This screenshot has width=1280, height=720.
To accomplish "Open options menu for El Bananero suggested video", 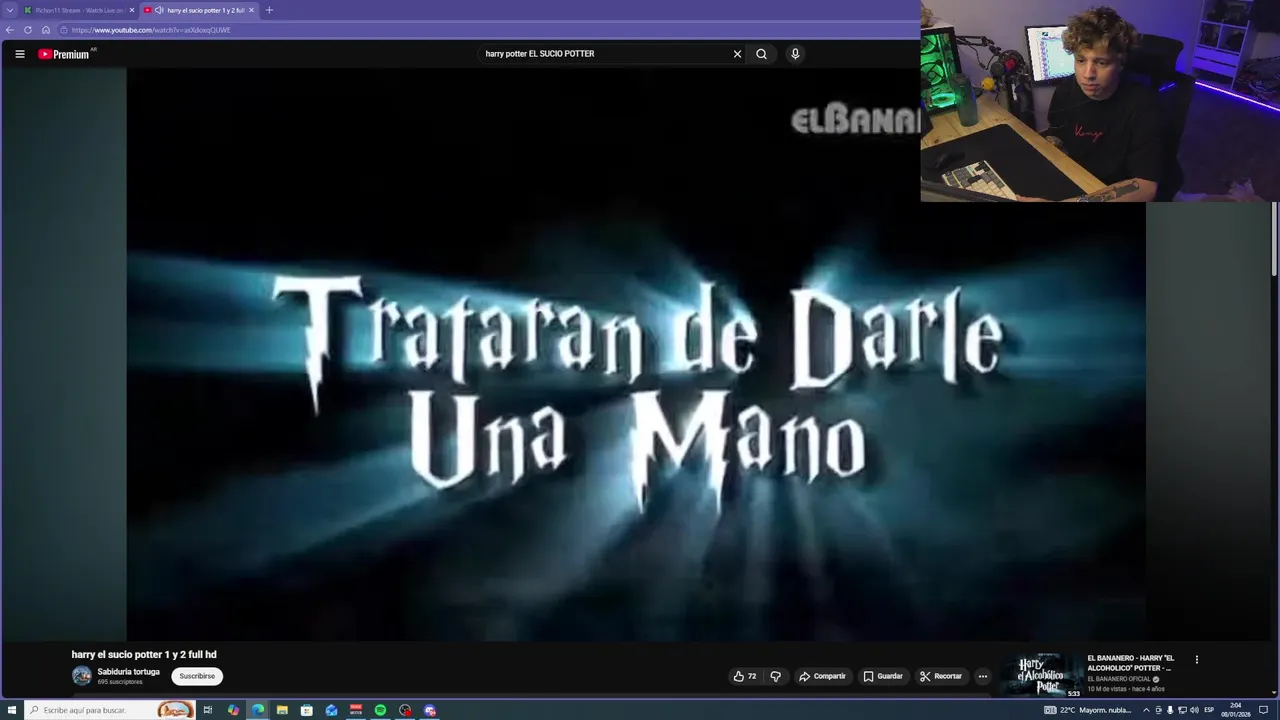I will click(x=1196, y=660).
